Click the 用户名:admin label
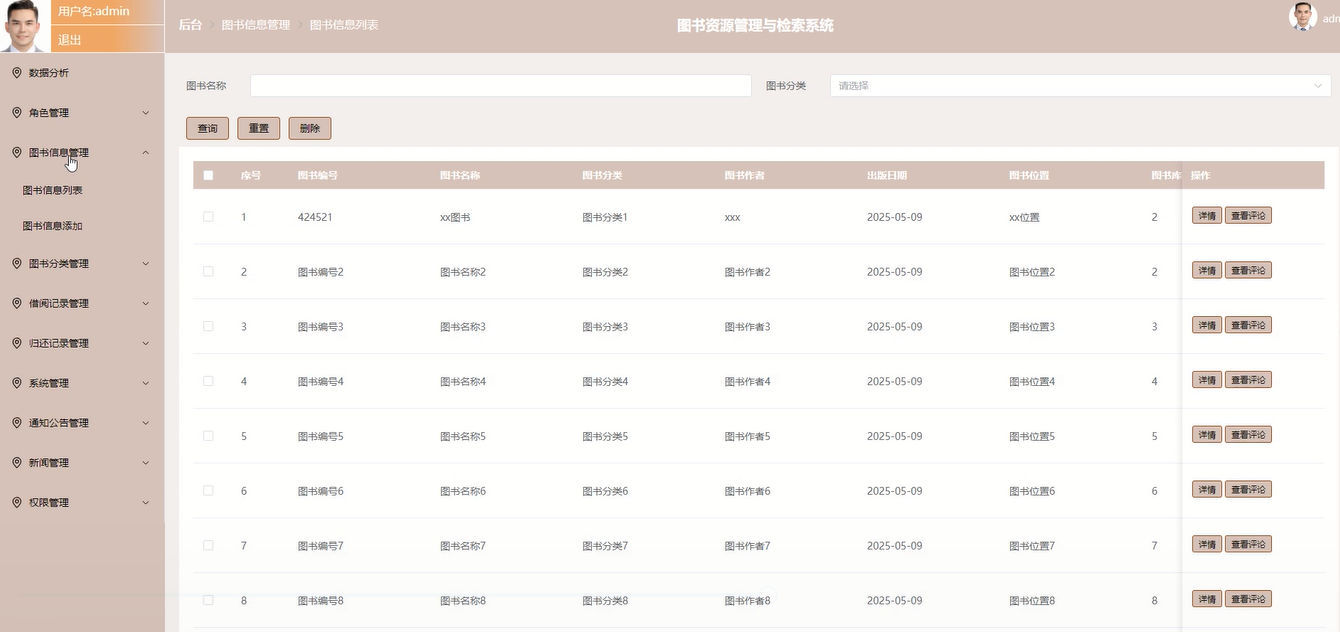 pos(94,11)
